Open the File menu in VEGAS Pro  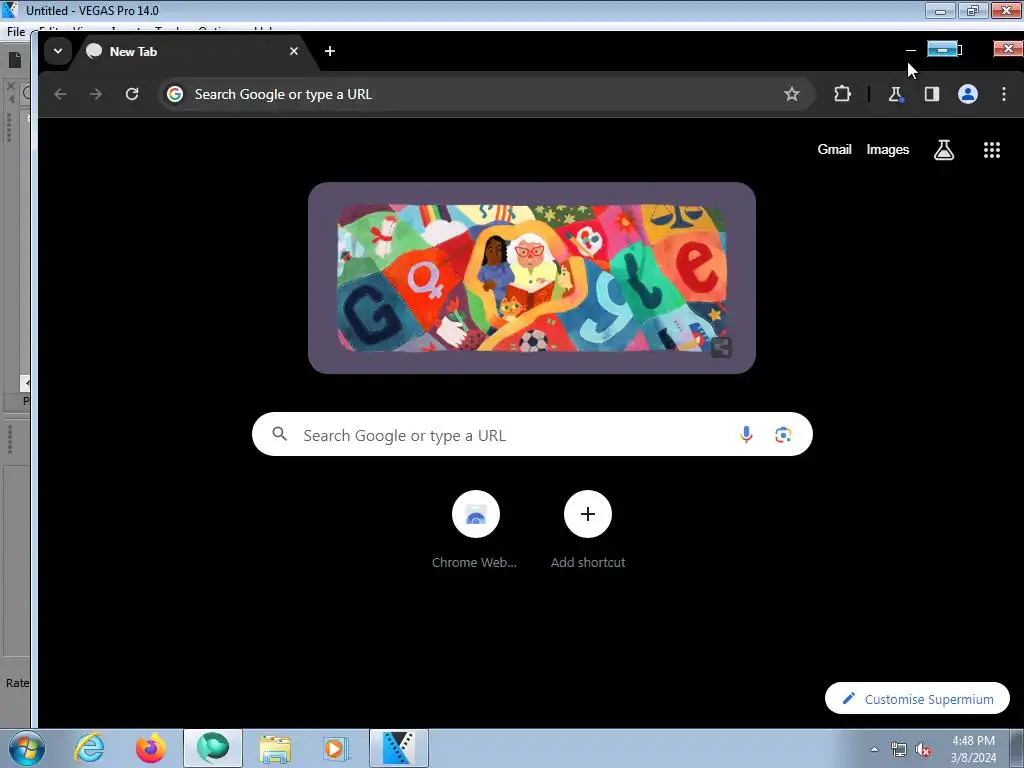(x=16, y=32)
